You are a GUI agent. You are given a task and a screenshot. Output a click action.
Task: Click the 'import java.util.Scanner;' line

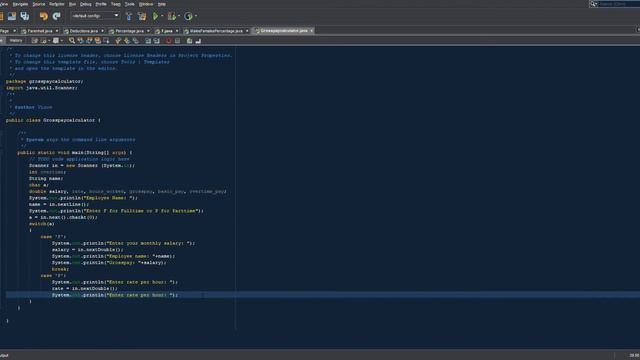tap(41, 88)
